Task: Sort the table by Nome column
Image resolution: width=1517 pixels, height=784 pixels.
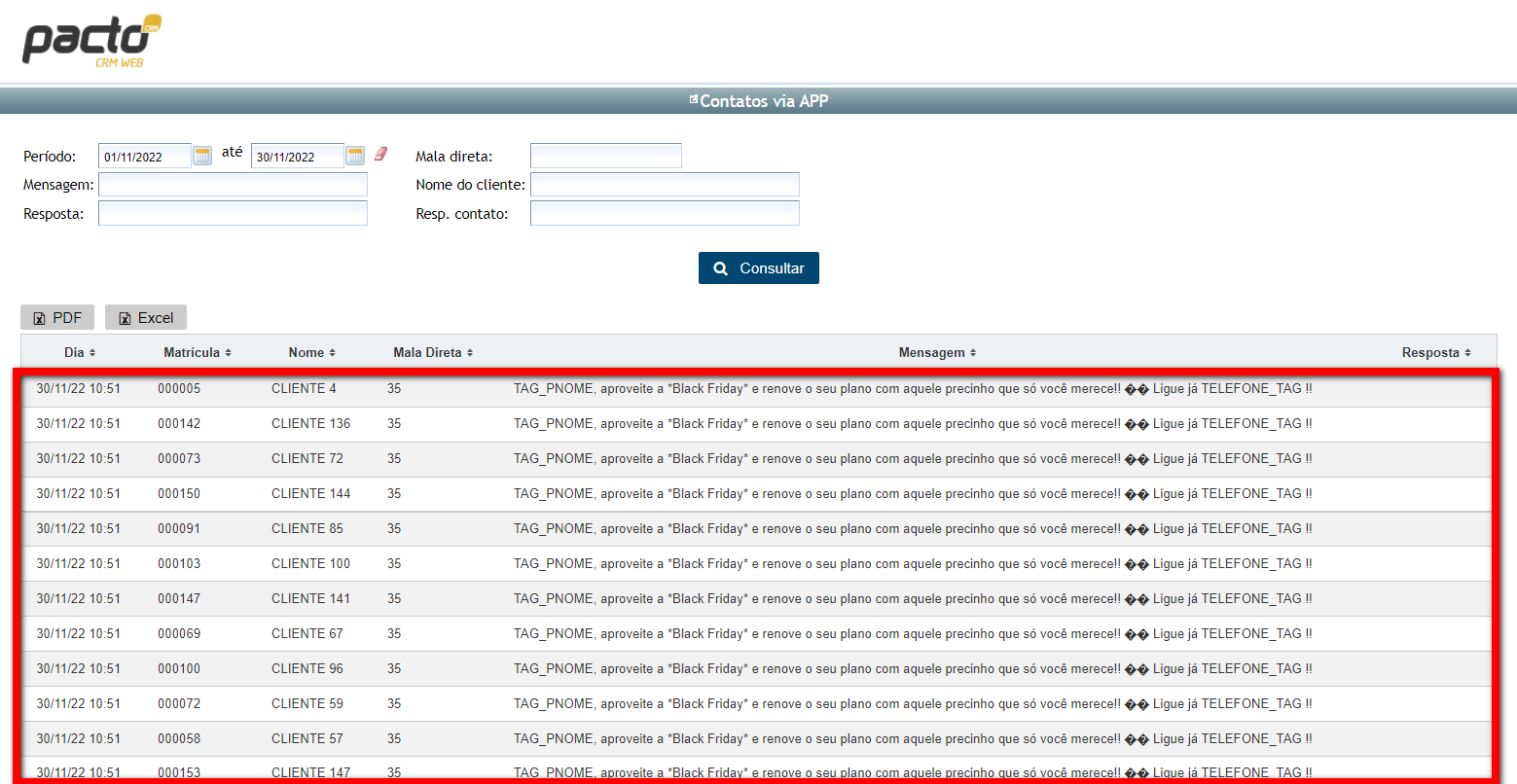Action: [311, 352]
